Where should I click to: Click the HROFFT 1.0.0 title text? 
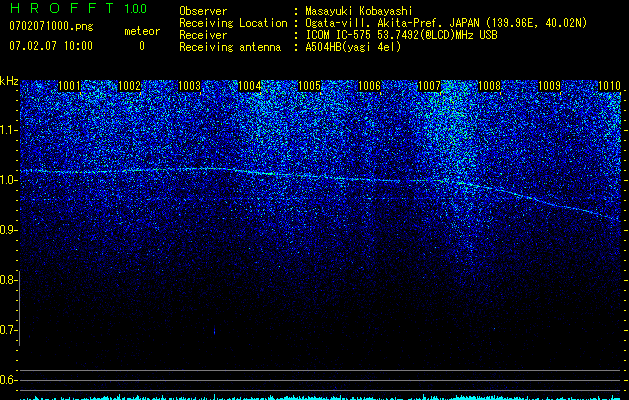tap(78, 8)
